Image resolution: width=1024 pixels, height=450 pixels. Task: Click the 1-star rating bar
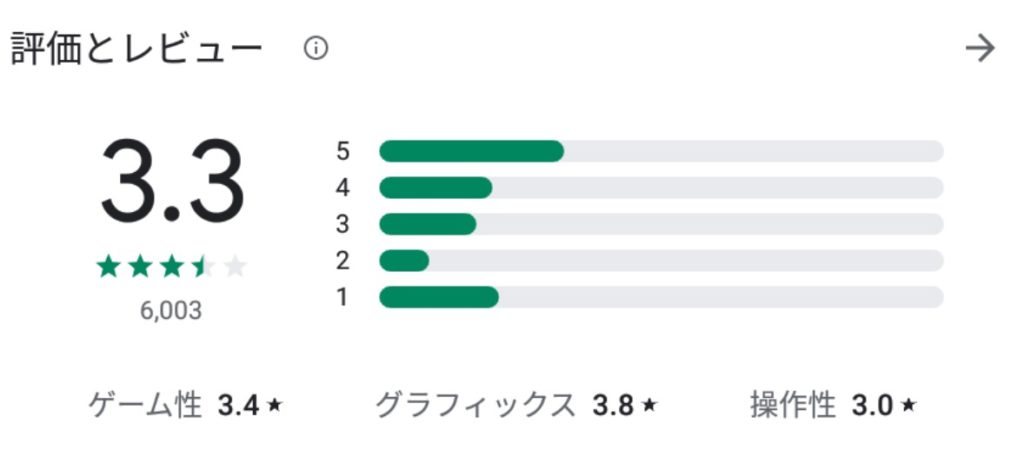pyautogui.click(x=660, y=297)
